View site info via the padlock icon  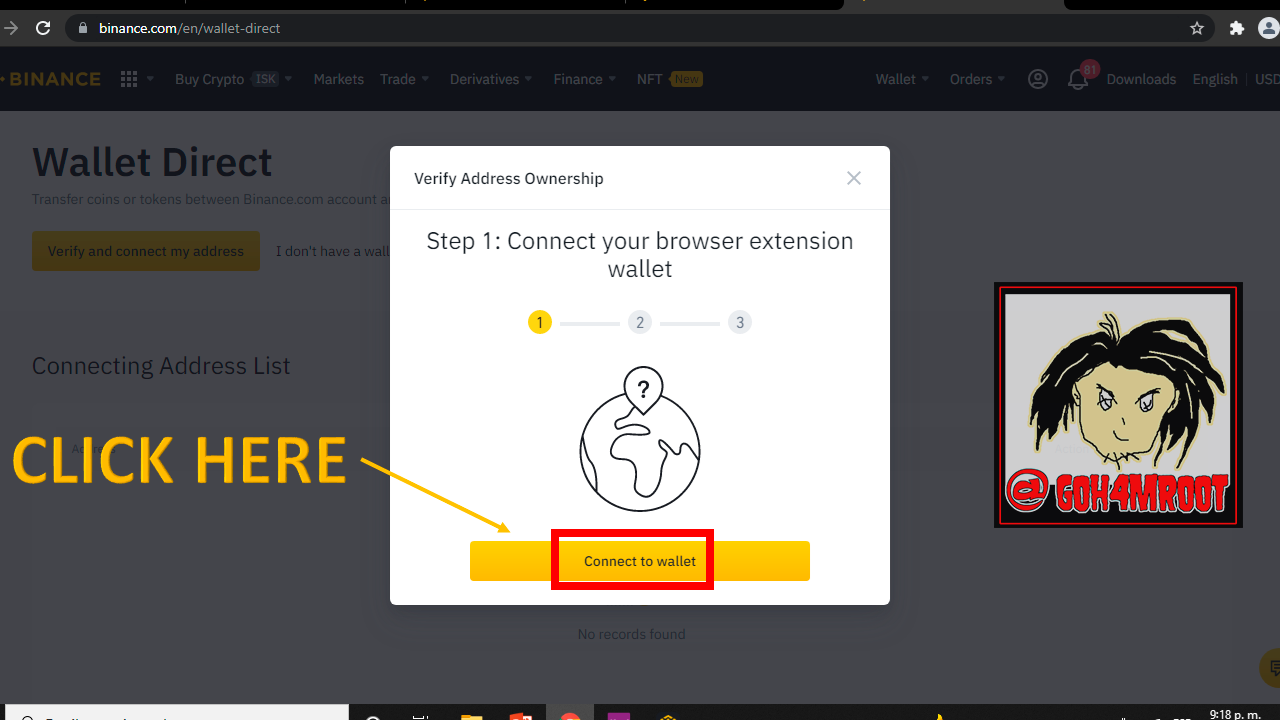[83, 28]
